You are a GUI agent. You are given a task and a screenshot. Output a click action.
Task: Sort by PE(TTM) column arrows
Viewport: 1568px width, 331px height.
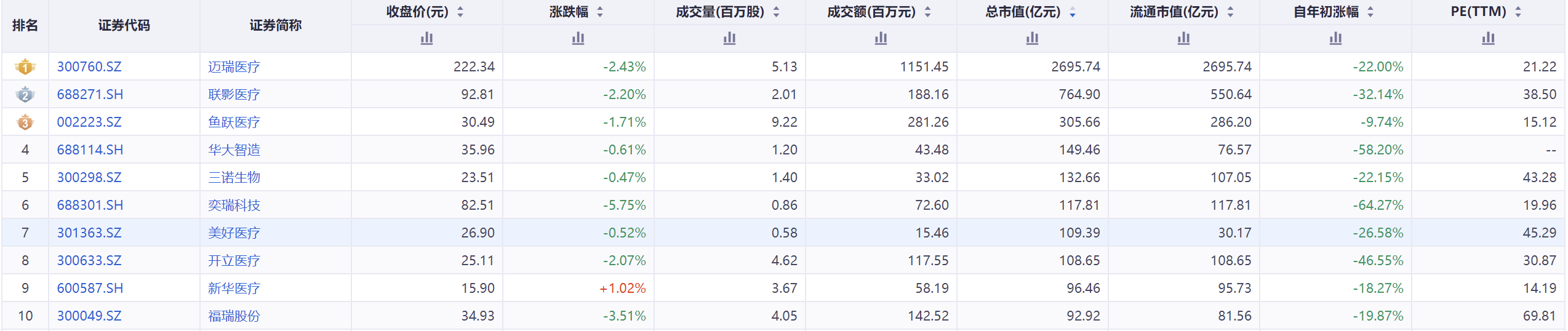[1518, 12]
